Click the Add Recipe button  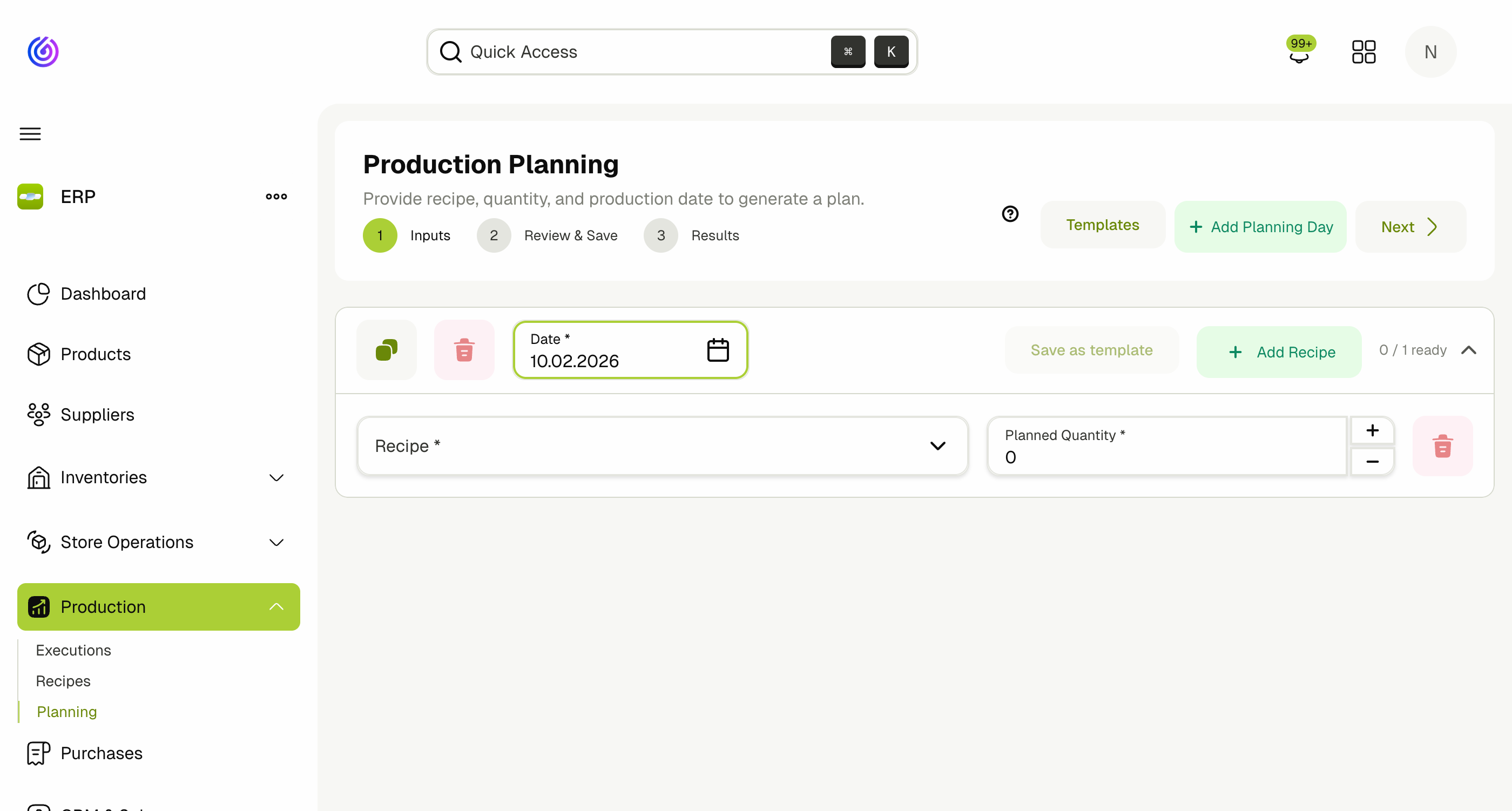tap(1279, 352)
